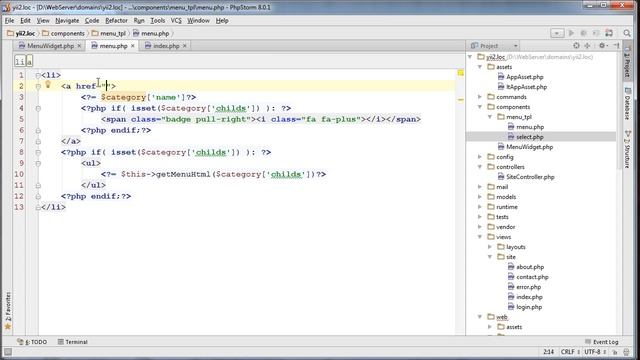Viewport: 640px width, 360px height.
Task: Open the Terminal tool window
Action: [x=73, y=342]
